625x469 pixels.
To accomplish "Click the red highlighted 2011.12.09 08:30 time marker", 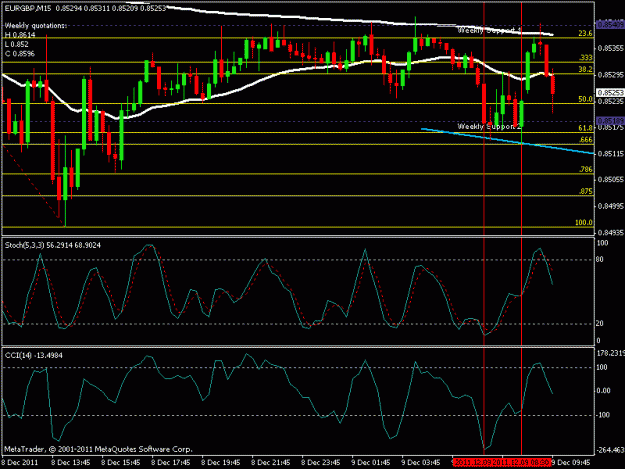I will (522, 463).
